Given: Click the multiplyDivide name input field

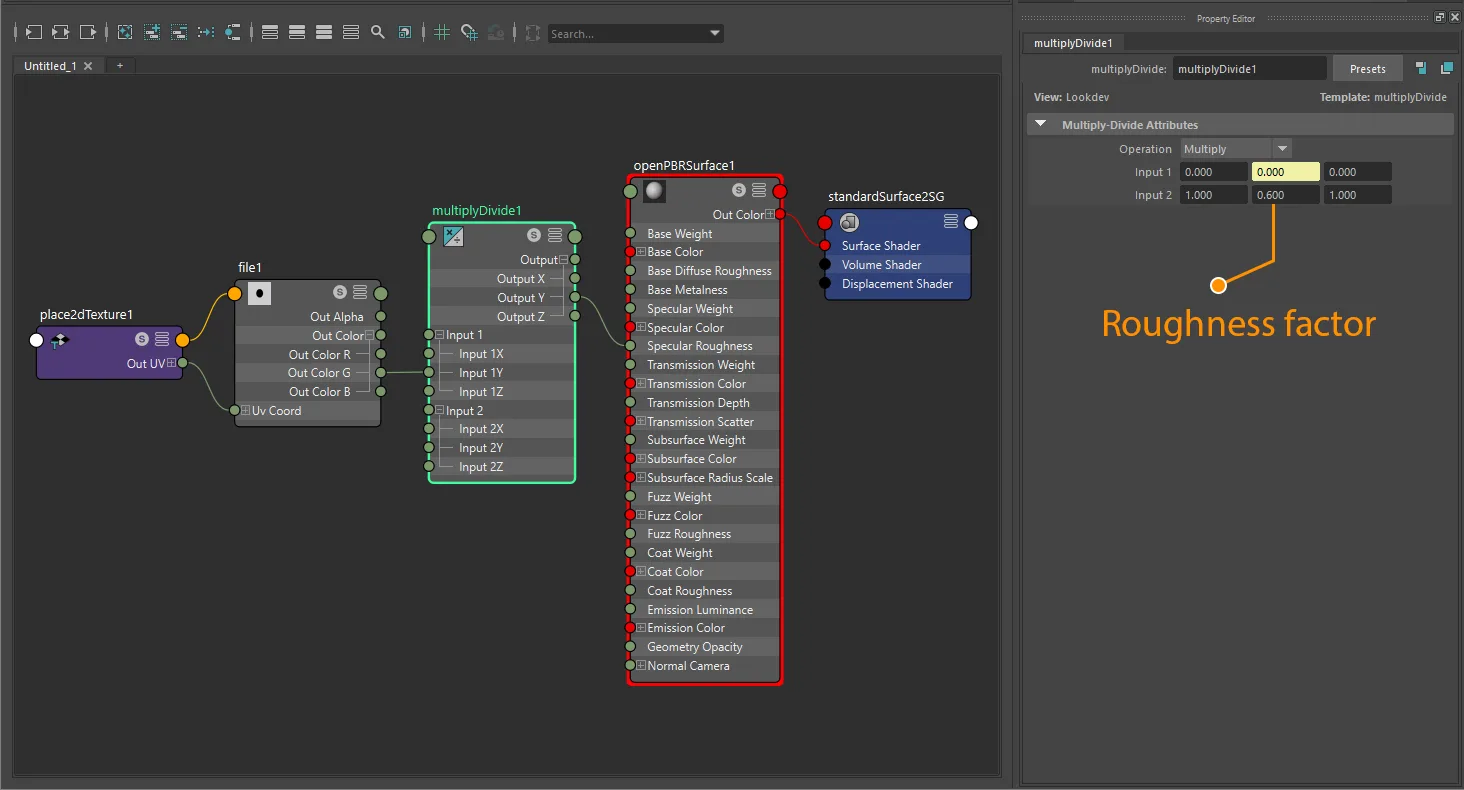Looking at the screenshot, I should pyautogui.click(x=1251, y=69).
